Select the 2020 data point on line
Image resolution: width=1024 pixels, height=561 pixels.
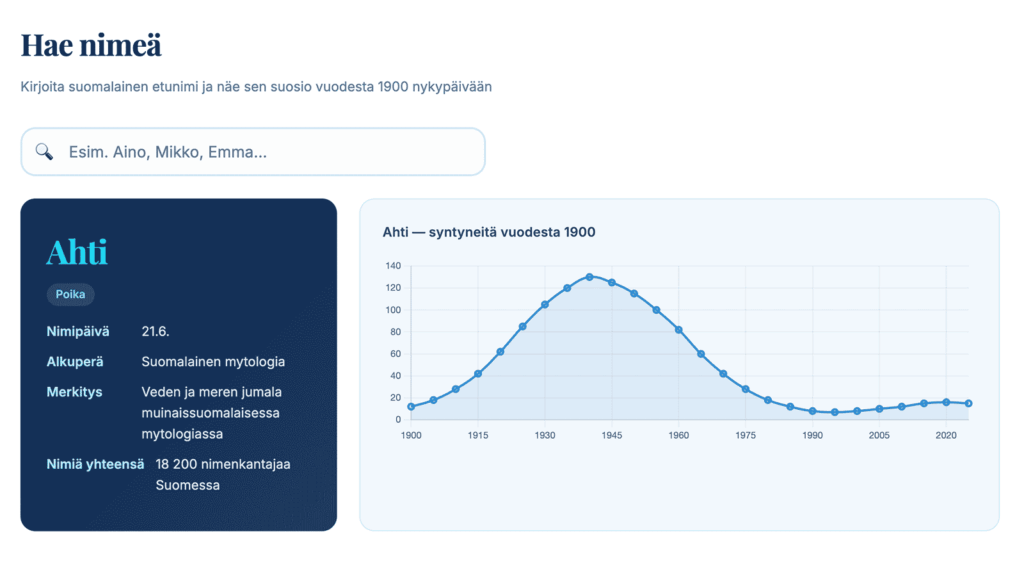(x=946, y=402)
